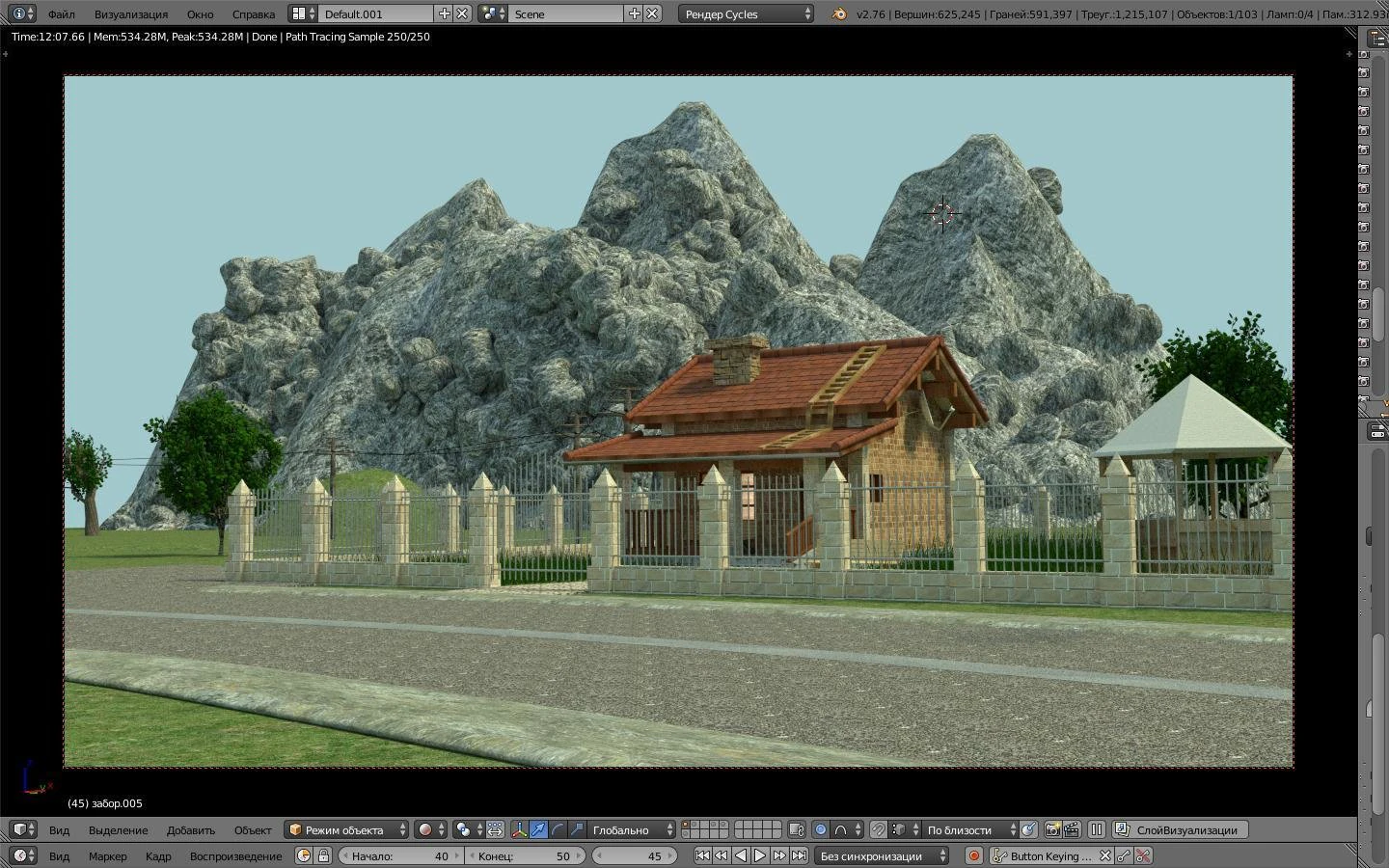Open the Маркер menu
1389x868 pixels.
pos(107,855)
